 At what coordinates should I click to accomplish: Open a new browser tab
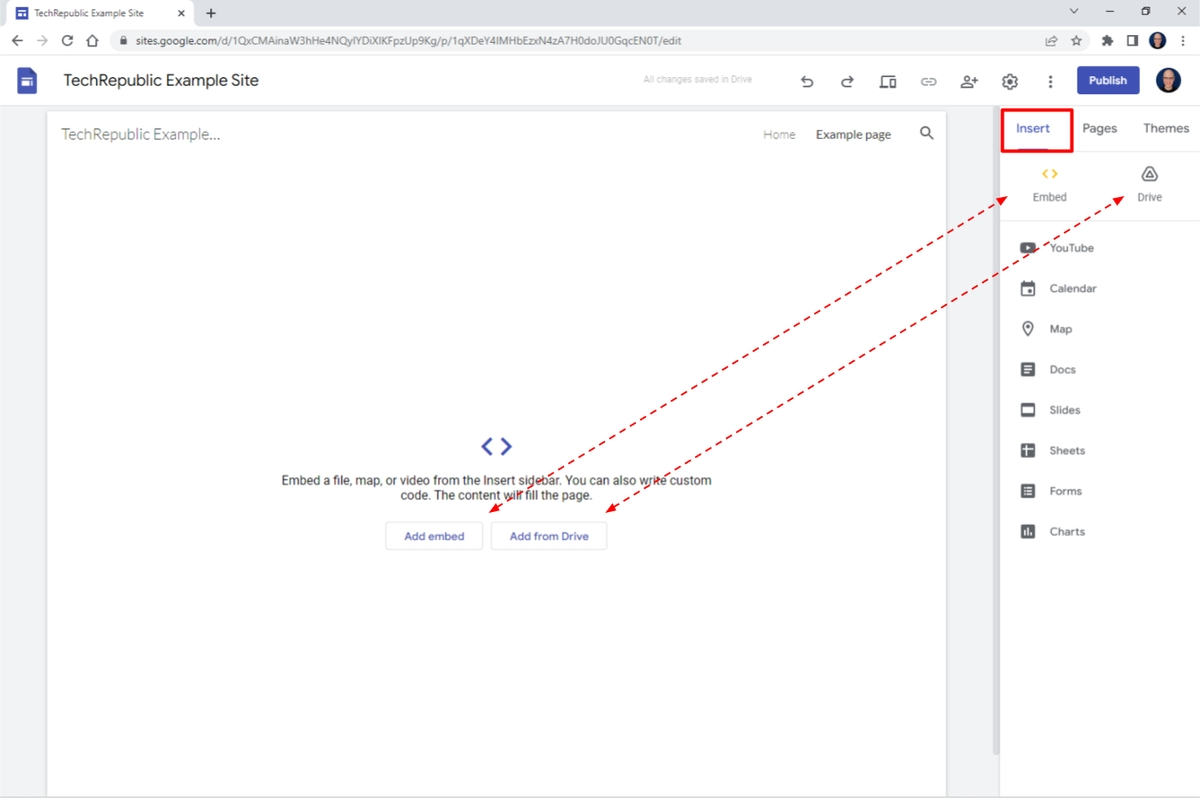coord(211,13)
